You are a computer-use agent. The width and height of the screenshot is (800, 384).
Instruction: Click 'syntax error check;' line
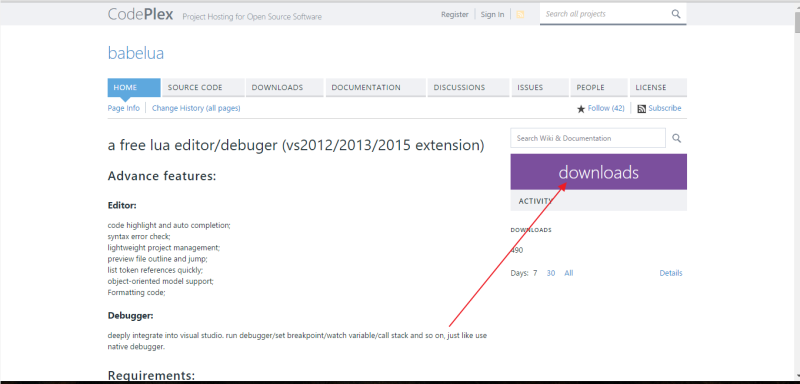(139, 237)
